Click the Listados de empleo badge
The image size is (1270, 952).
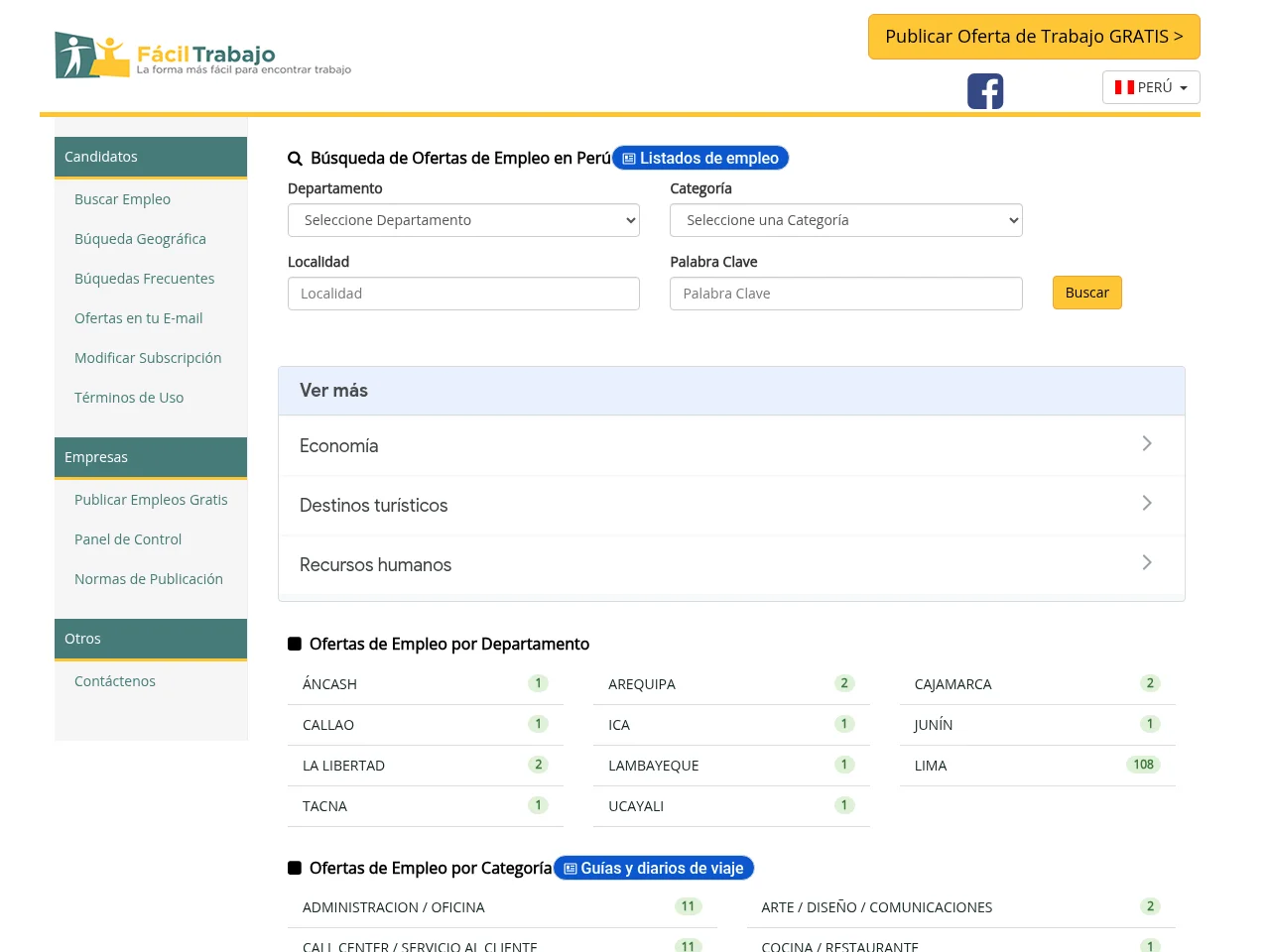[x=700, y=158]
